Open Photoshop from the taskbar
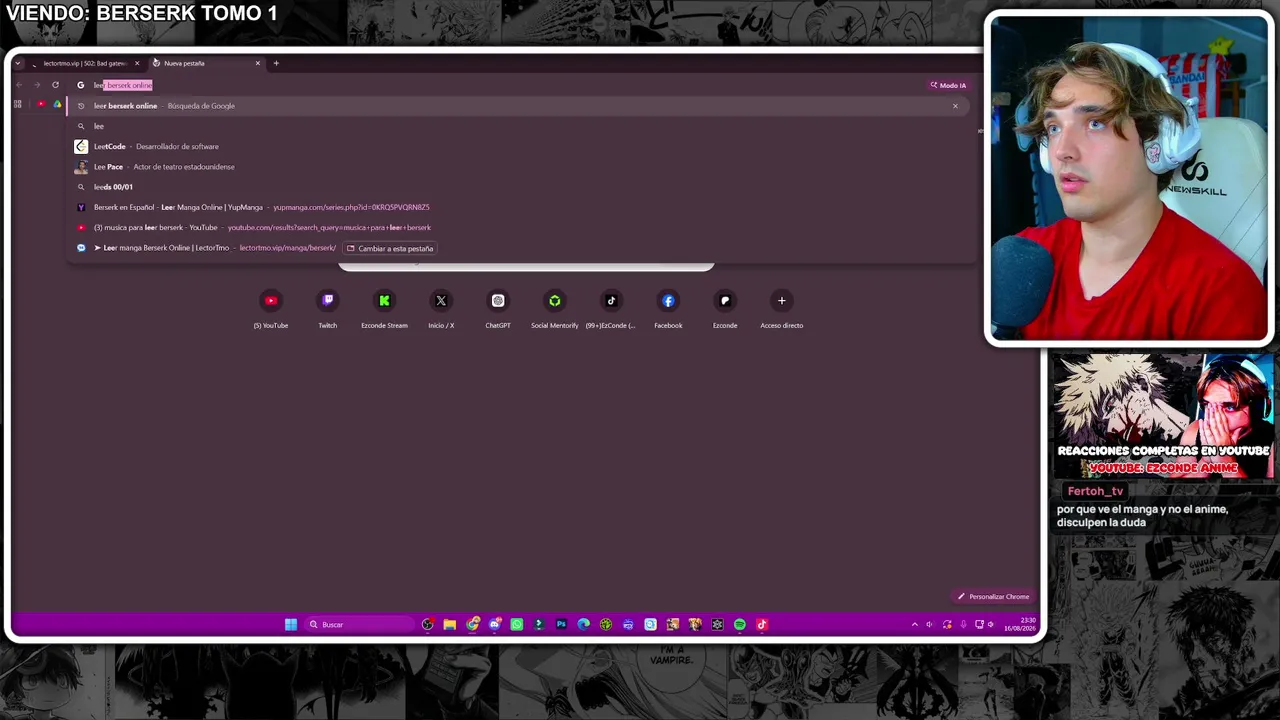Screen dimensions: 1280x720 (x=561, y=625)
